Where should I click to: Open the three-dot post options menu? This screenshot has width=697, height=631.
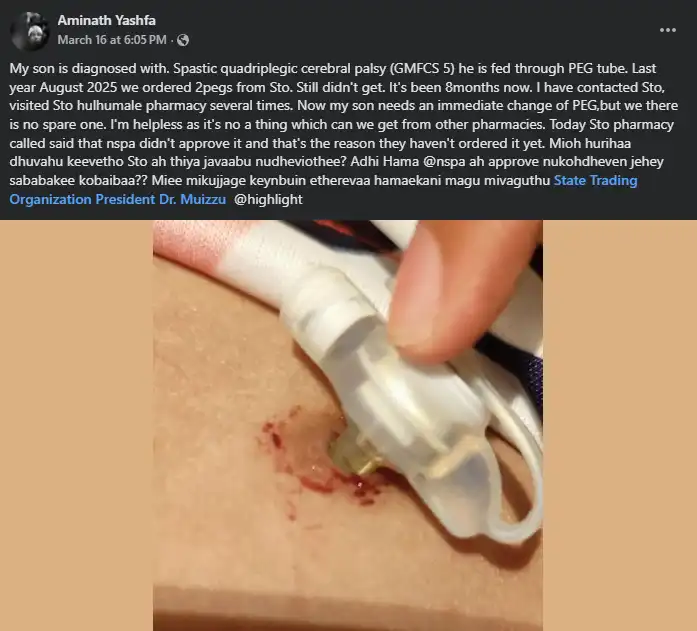coord(668,30)
